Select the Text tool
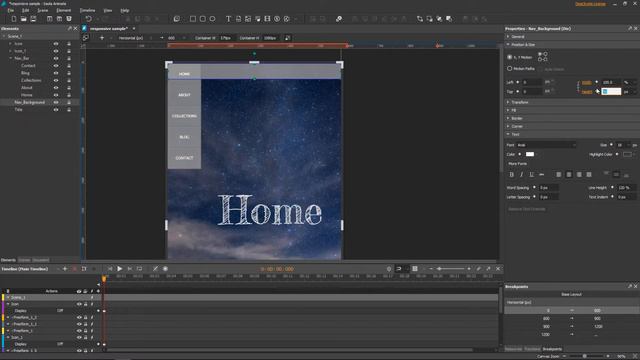Image resolution: width=640 pixels, height=360 pixels. (229, 19)
